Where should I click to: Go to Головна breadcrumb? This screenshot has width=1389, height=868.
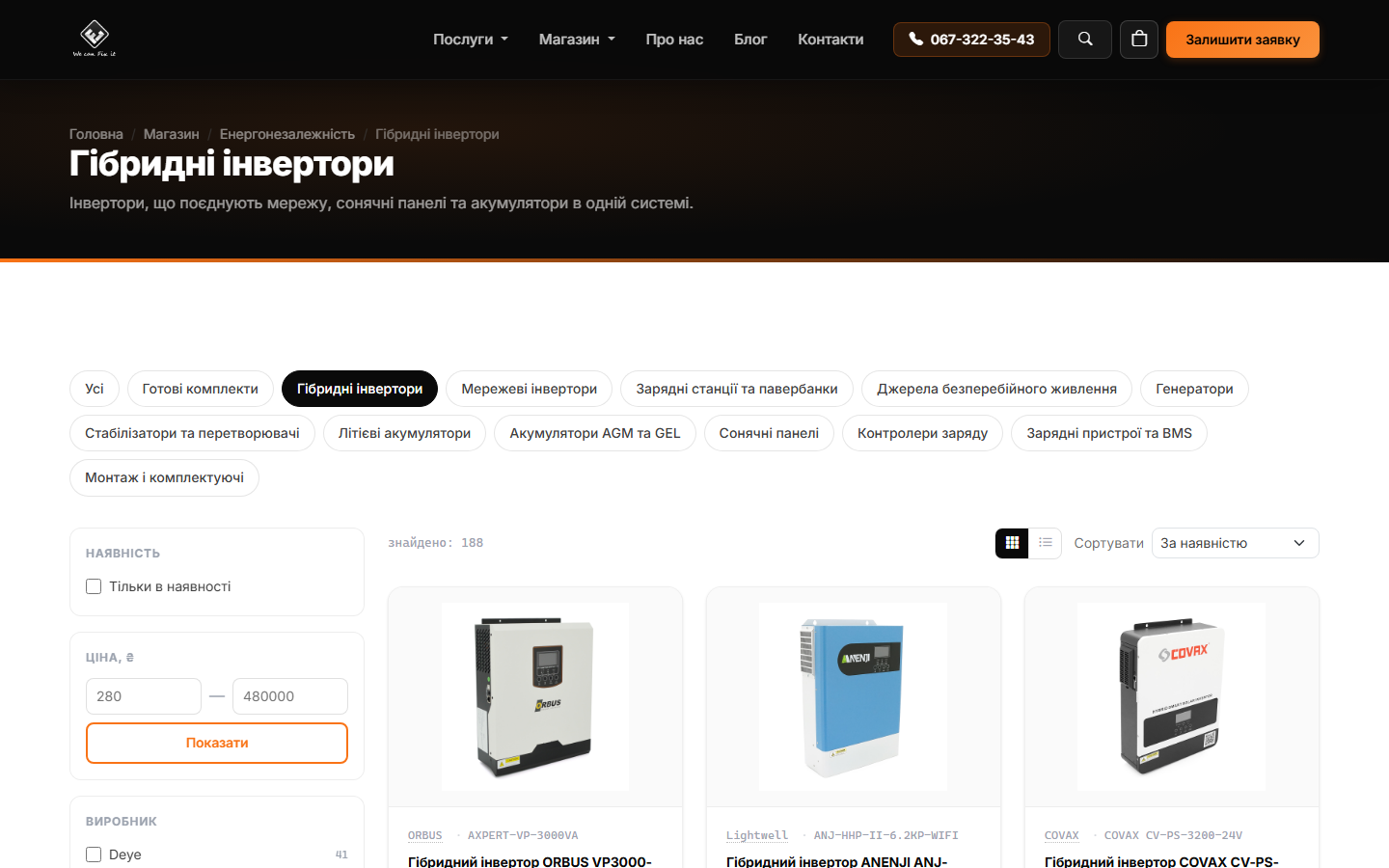(96, 134)
